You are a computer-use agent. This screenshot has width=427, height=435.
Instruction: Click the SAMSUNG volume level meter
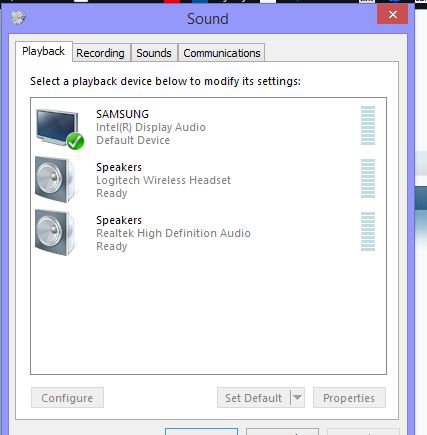[368, 126]
